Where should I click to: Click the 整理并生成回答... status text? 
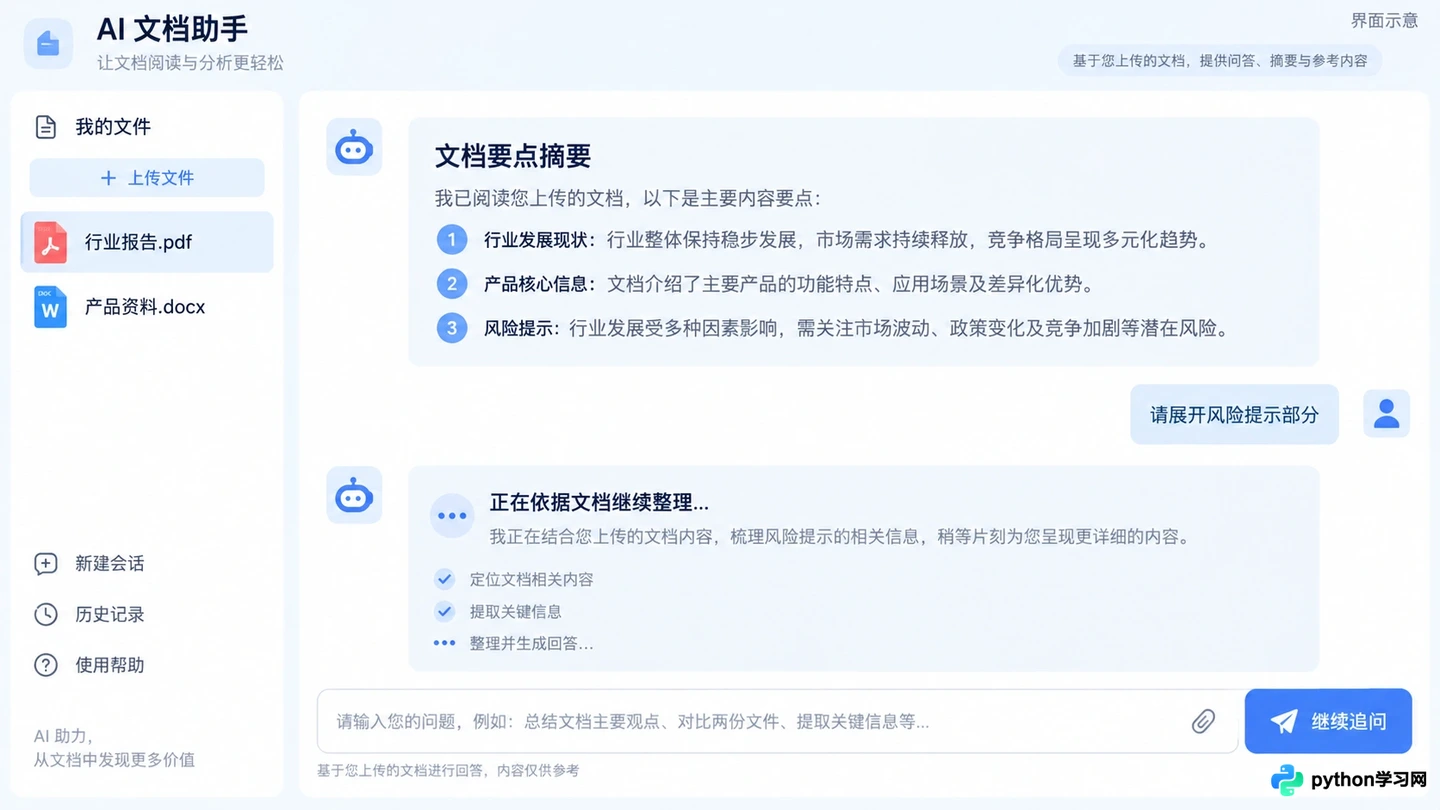pos(532,643)
